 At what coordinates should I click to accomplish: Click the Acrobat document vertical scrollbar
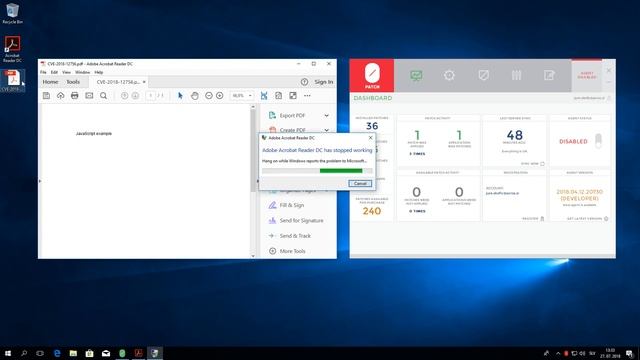click(x=253, y=181)
